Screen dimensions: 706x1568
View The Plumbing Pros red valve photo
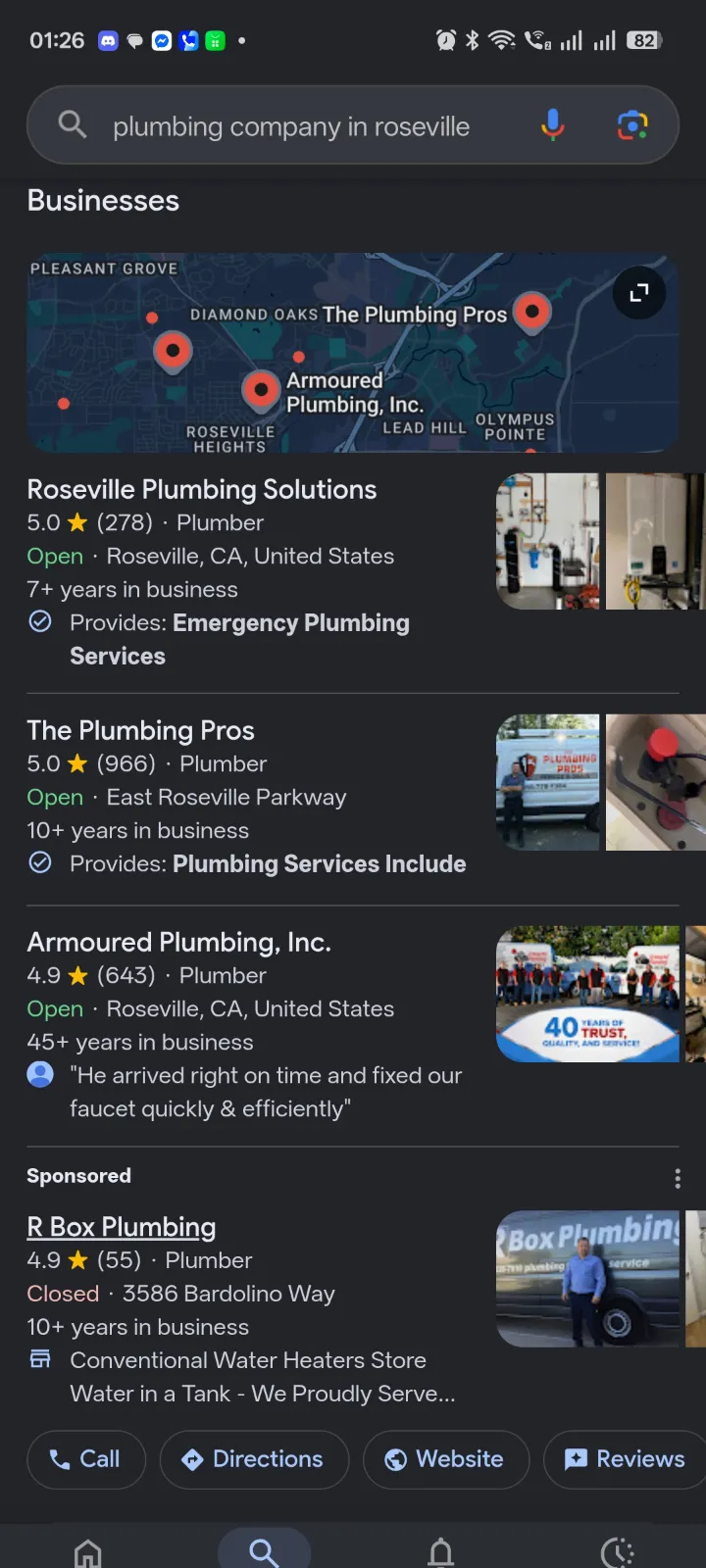coord(655,782)
